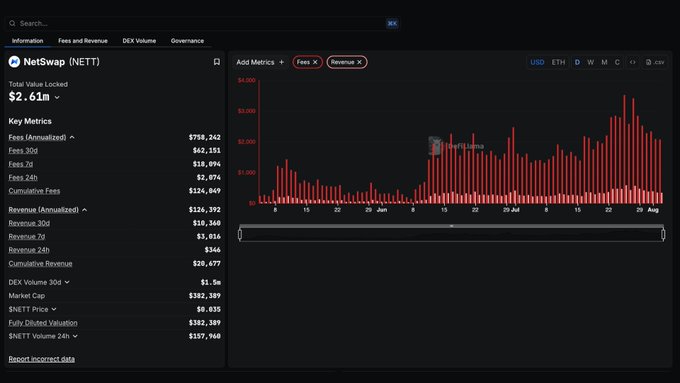Viewport: 680px width, 383px height.
Task: Expand the Total Value Locked dropdown
Action: [x=57, y=98]
